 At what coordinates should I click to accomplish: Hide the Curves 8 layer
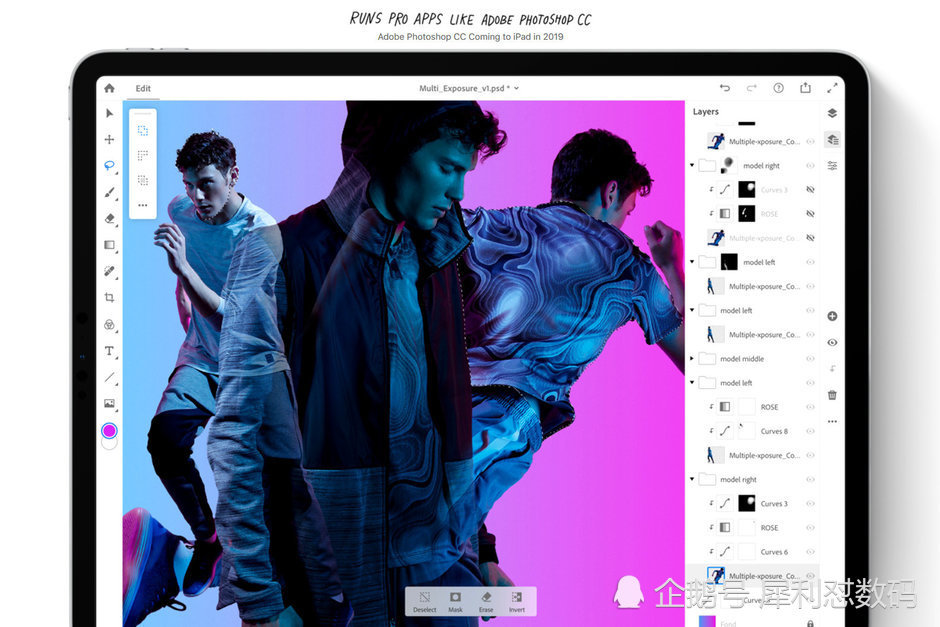pyautogui.click(x=810, y=431)
